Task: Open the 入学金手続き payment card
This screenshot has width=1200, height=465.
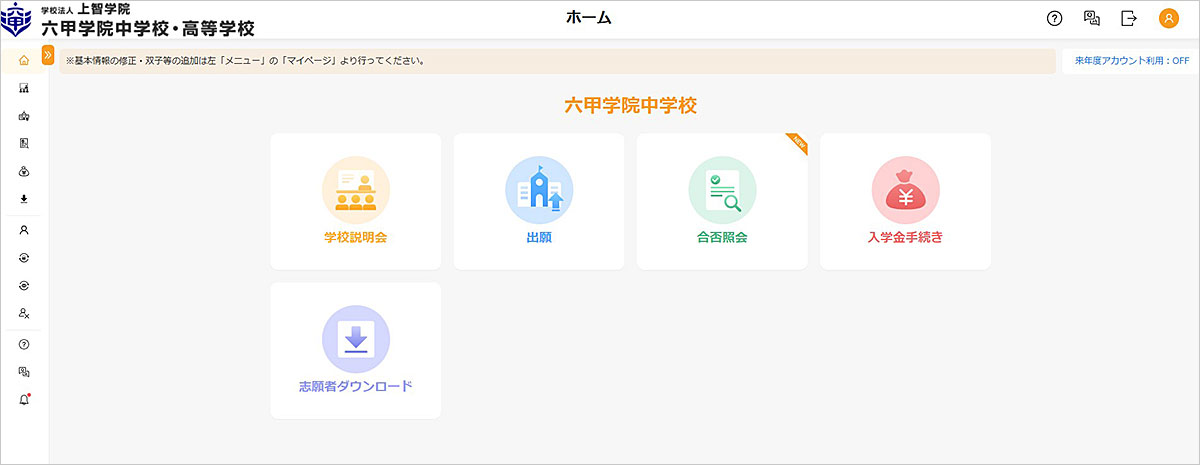Action: 904,201
